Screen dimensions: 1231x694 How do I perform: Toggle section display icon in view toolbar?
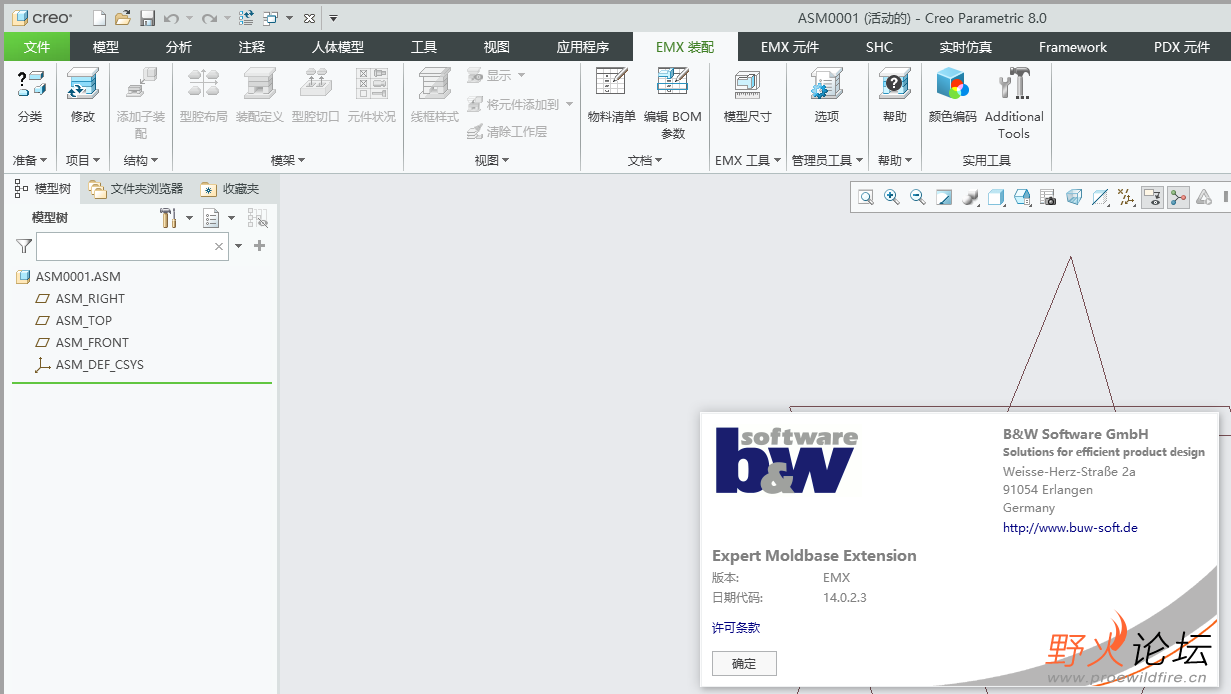click(x=1100, y=198)
